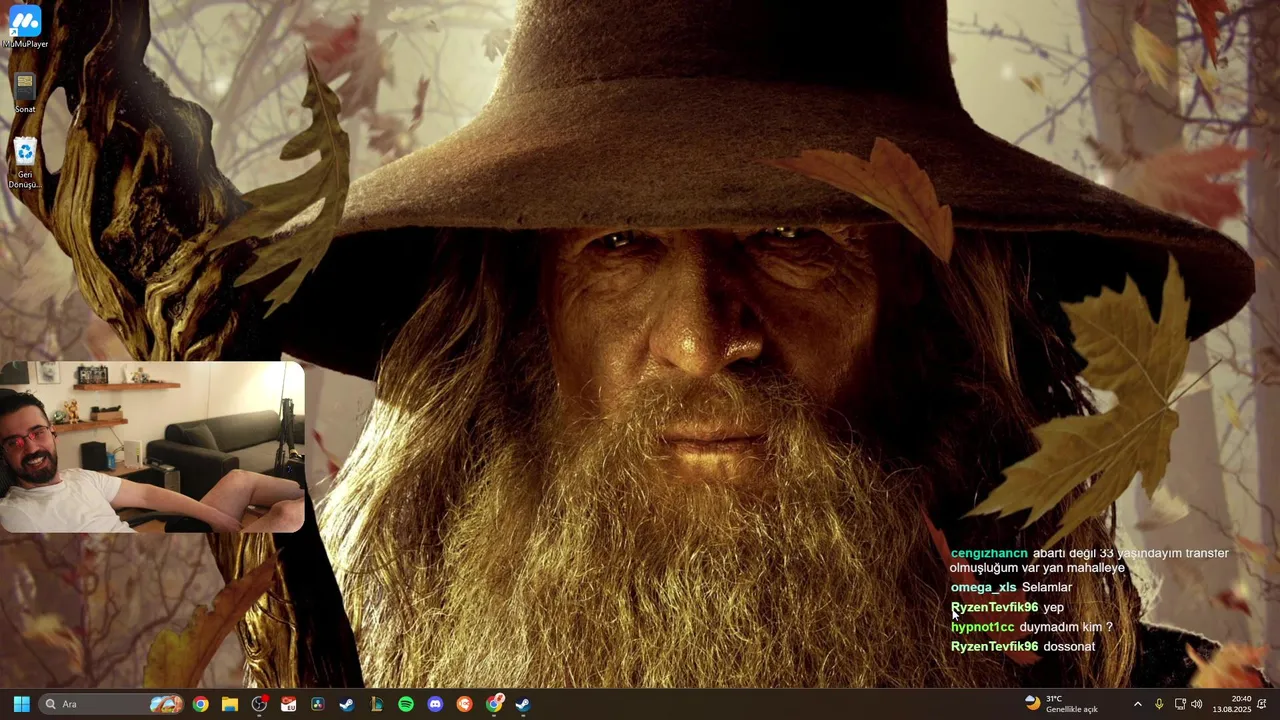
Task: Click chat username hypnot1cc
Action: (982, 627)
